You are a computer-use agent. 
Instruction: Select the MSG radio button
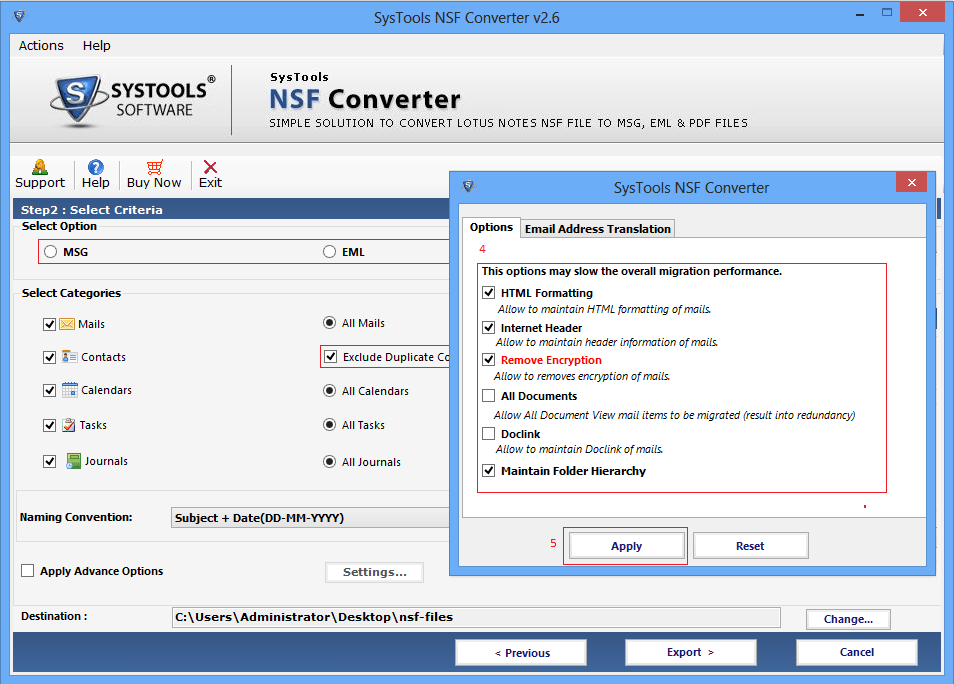(50, 251)
